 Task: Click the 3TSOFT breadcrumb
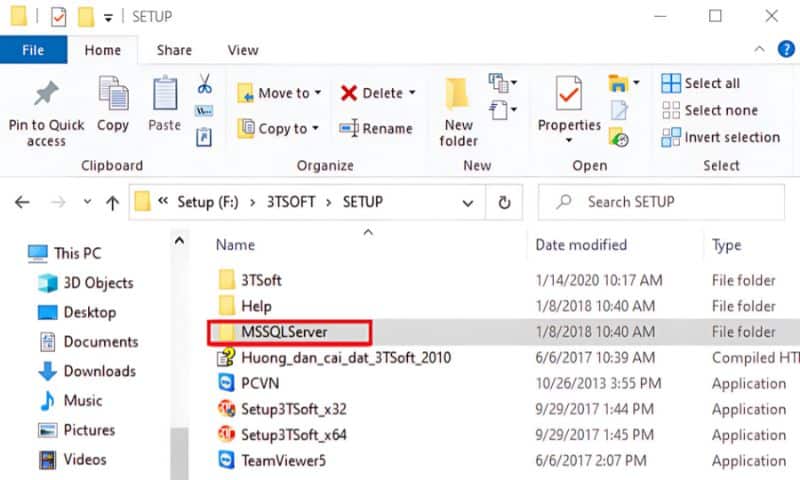pos(291,202)
